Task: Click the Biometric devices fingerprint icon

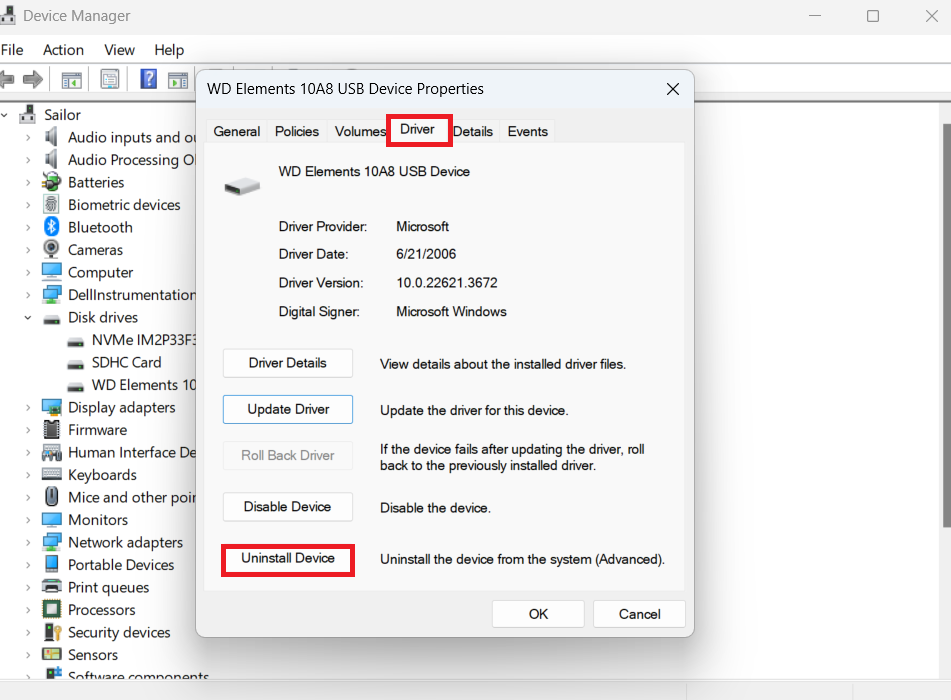Action: tap(52, 204)
